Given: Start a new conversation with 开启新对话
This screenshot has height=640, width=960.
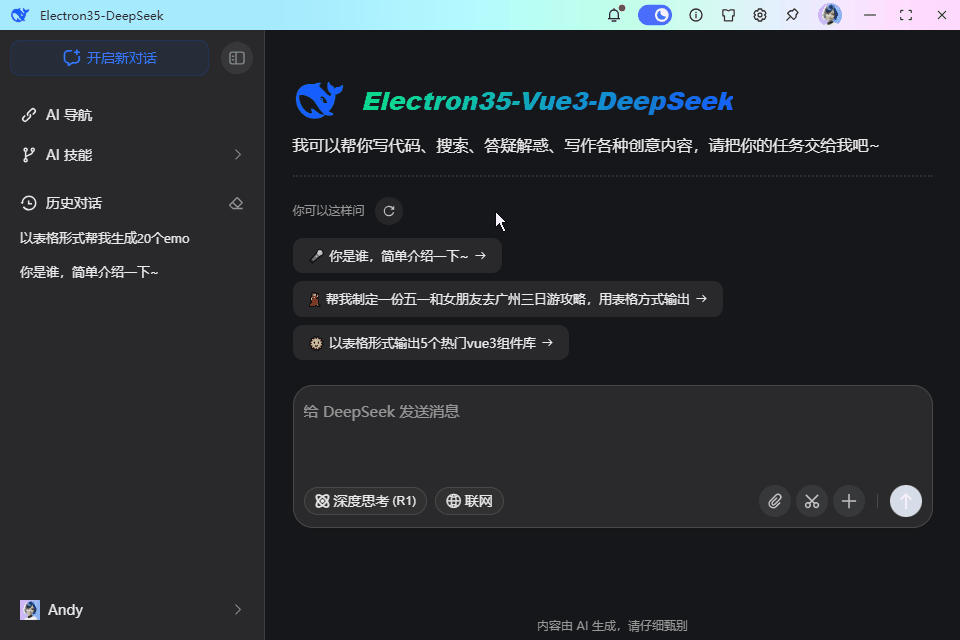Looking at the screenshot, I should click(110, 58).
